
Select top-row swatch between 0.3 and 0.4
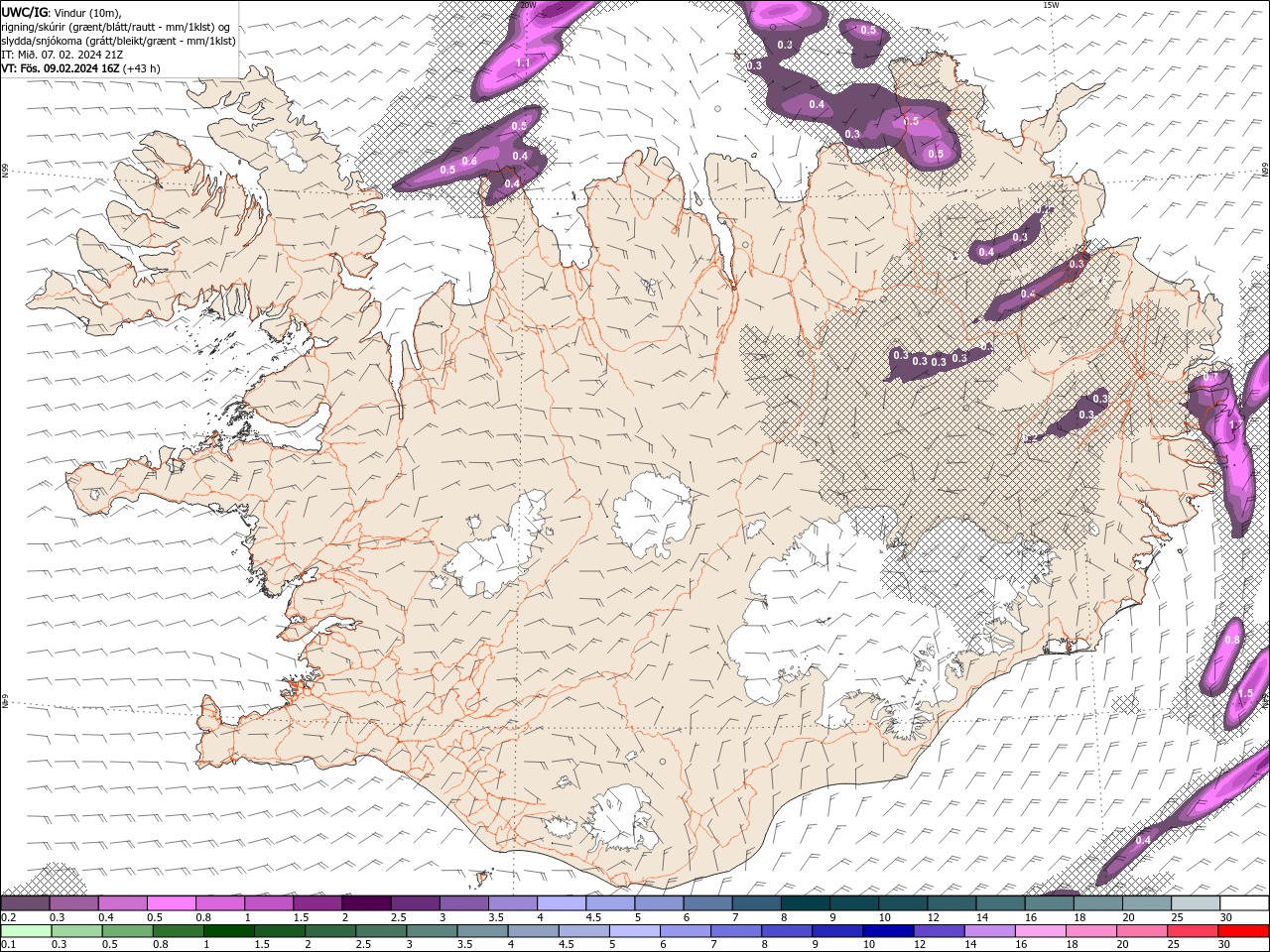[x=73, y=903]
